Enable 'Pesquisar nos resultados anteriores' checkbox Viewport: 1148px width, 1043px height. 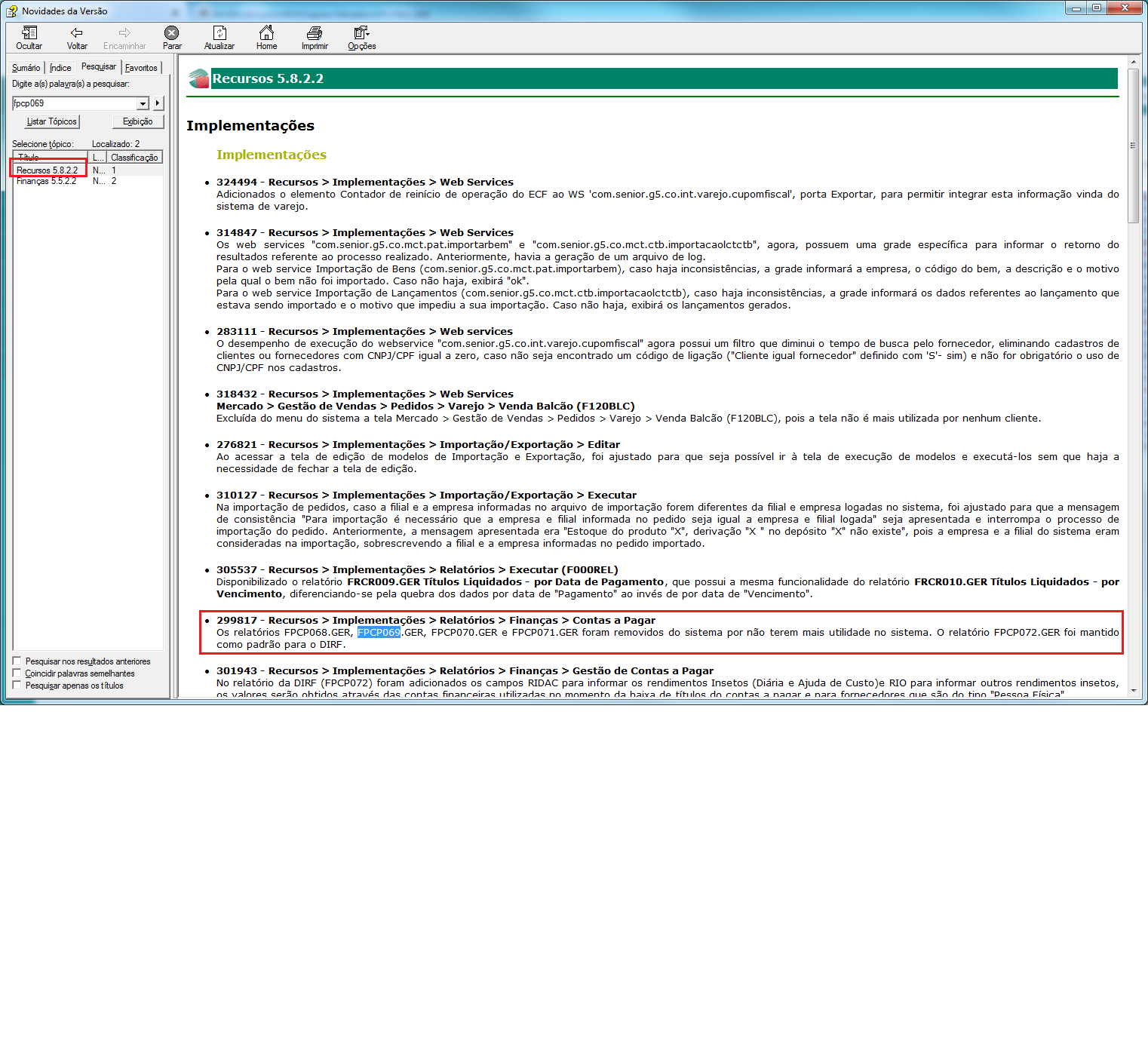pyautogui.click(x=17, y=661)
